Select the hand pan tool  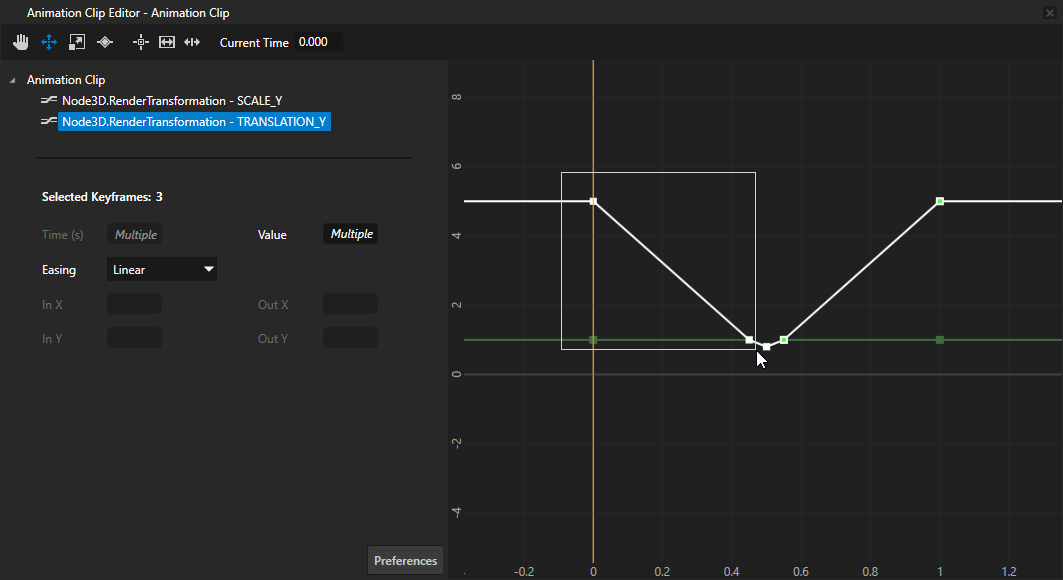20,42
